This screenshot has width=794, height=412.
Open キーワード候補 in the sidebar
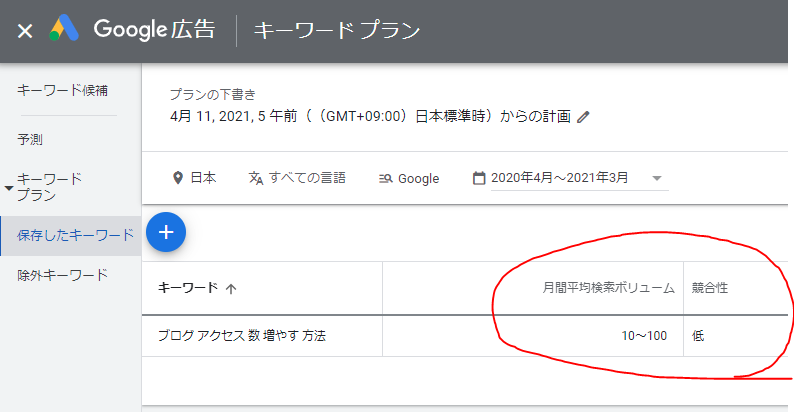62,90
